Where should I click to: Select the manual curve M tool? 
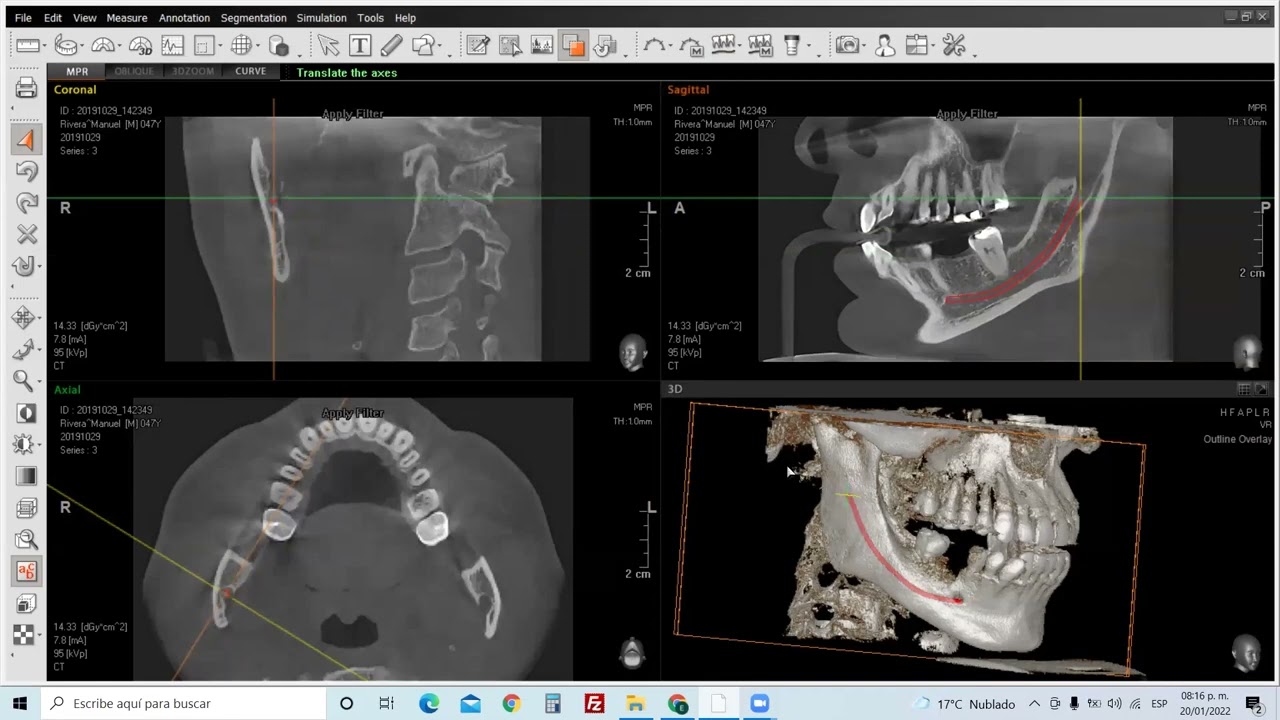click(x=691, y=45)
